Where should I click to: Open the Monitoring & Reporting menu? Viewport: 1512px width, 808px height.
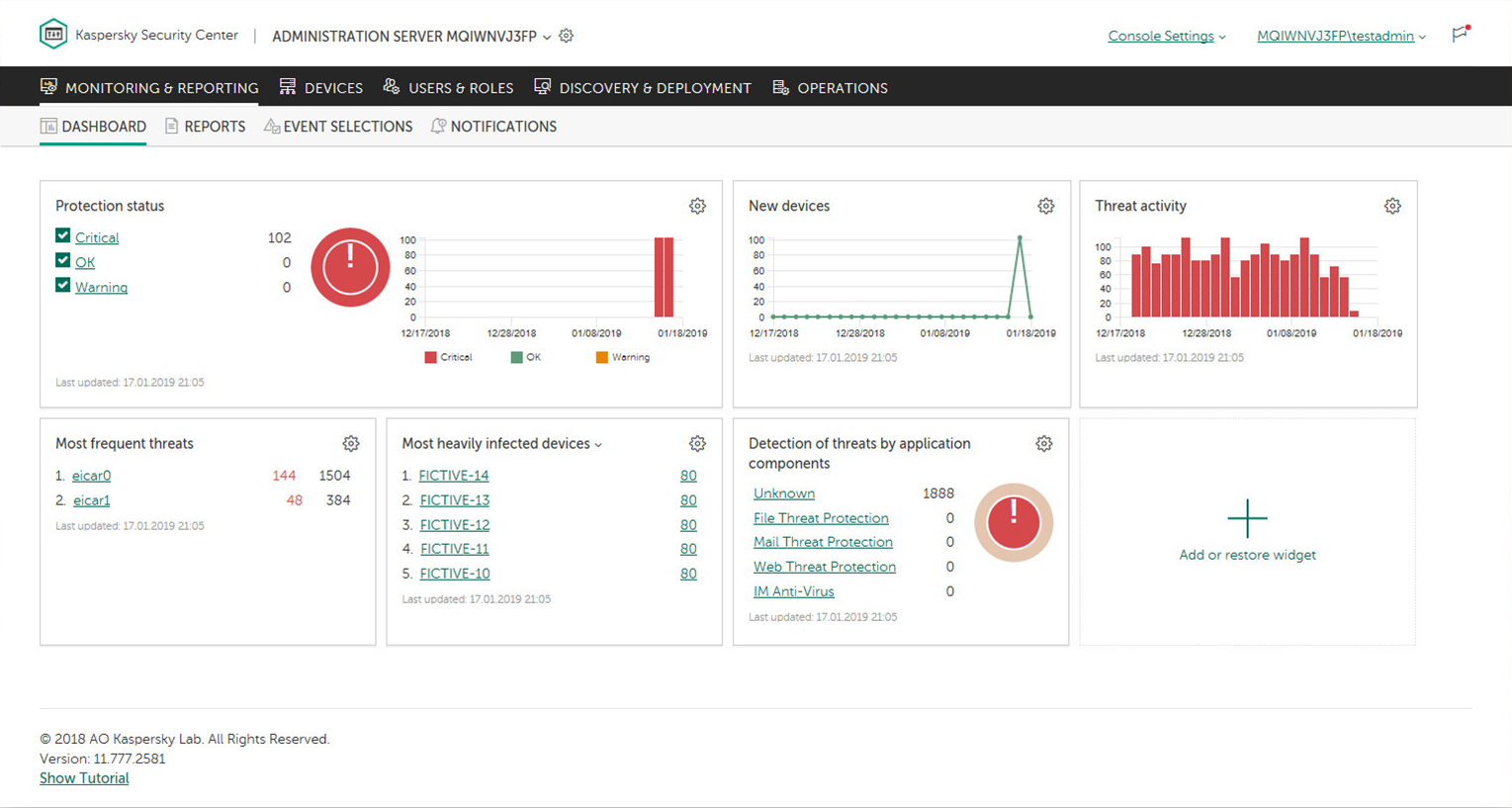click(x=149, y=88)
